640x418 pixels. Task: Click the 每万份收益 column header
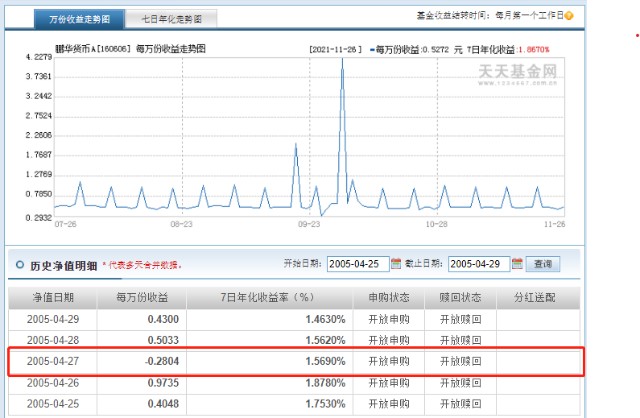pyautogui.click(x=142, y=298)
